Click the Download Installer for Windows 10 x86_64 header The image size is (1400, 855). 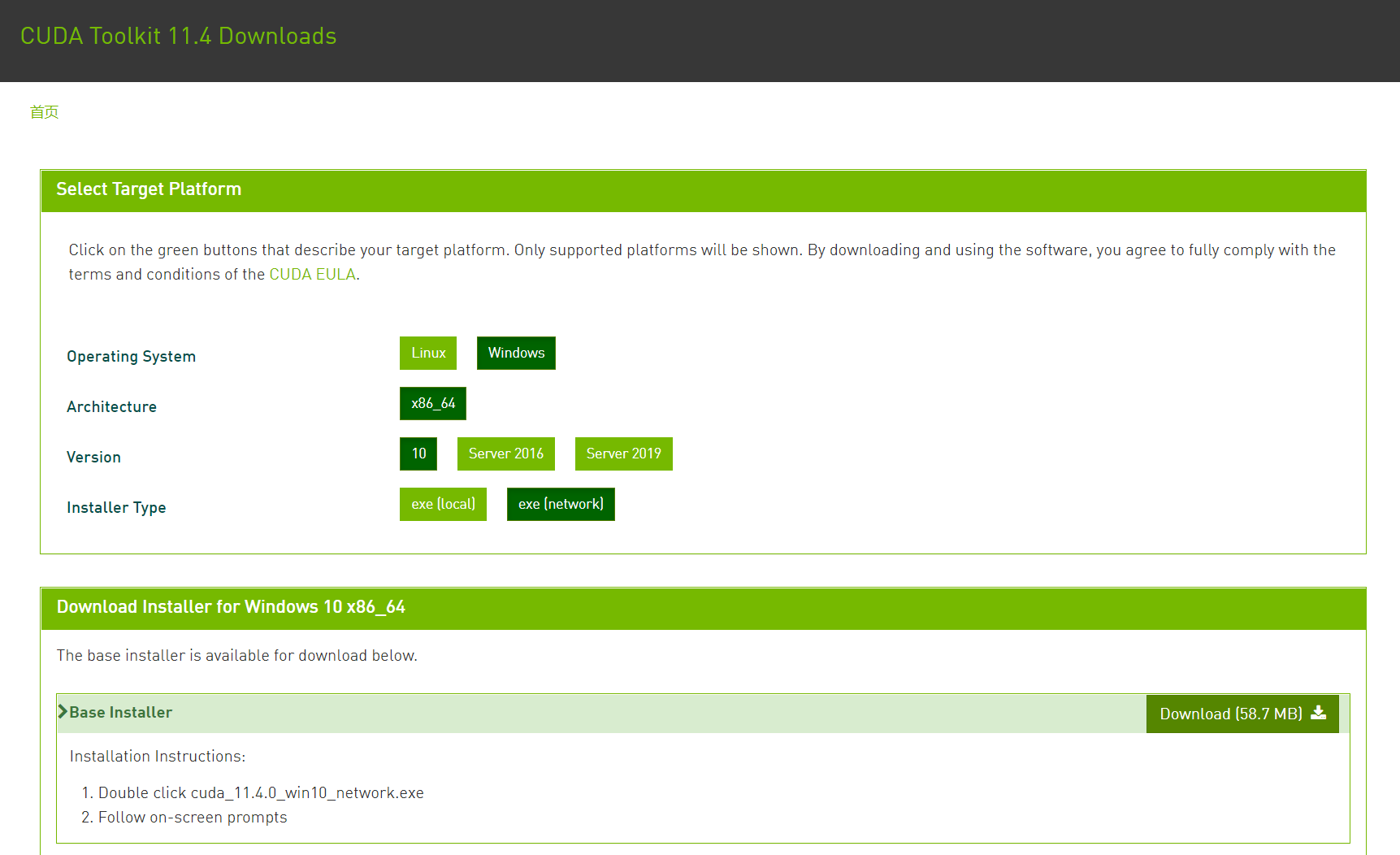coord(704,608)
